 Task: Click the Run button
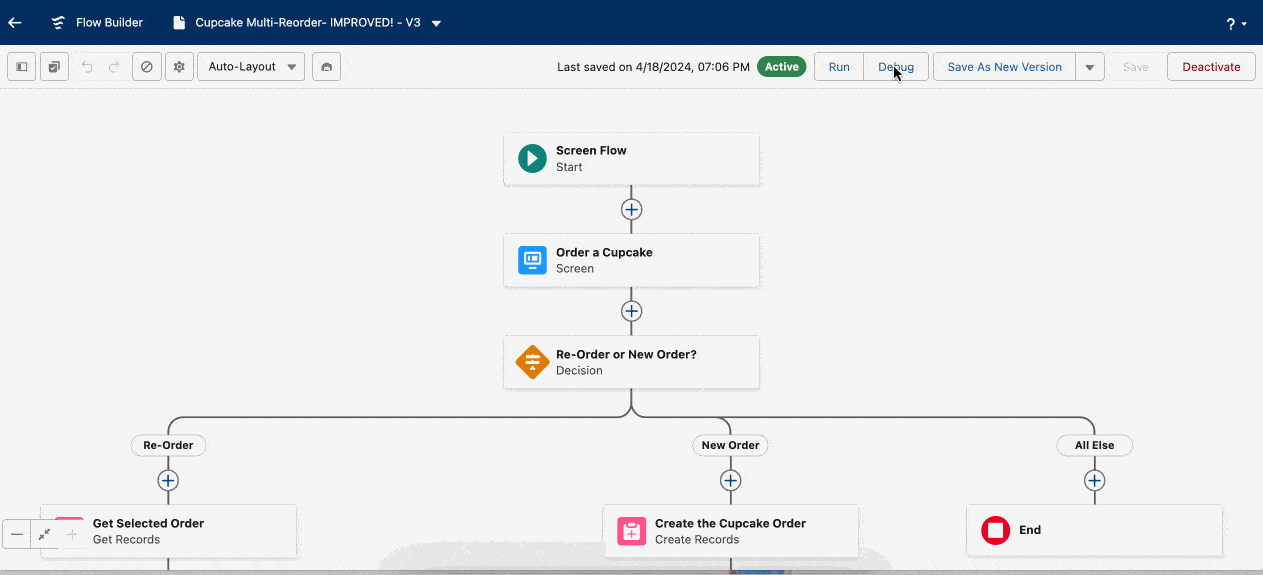tap(839, 67)
